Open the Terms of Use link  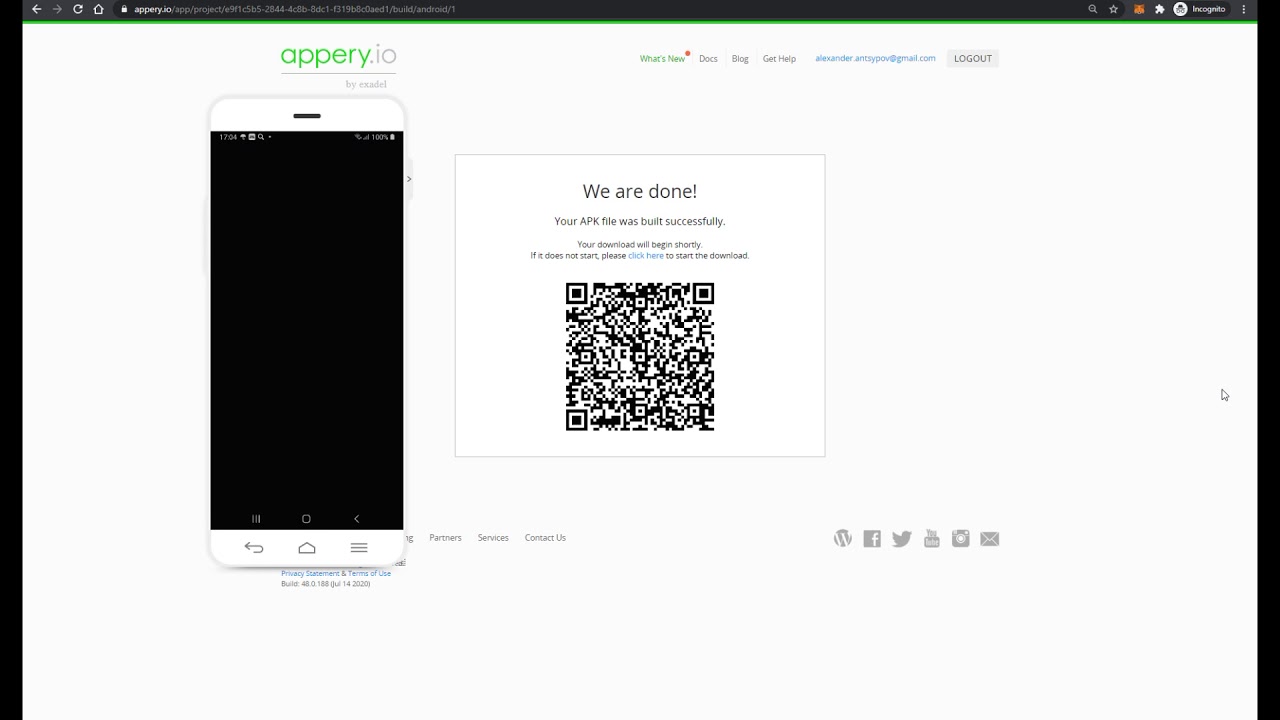click(x=369, y=574)
